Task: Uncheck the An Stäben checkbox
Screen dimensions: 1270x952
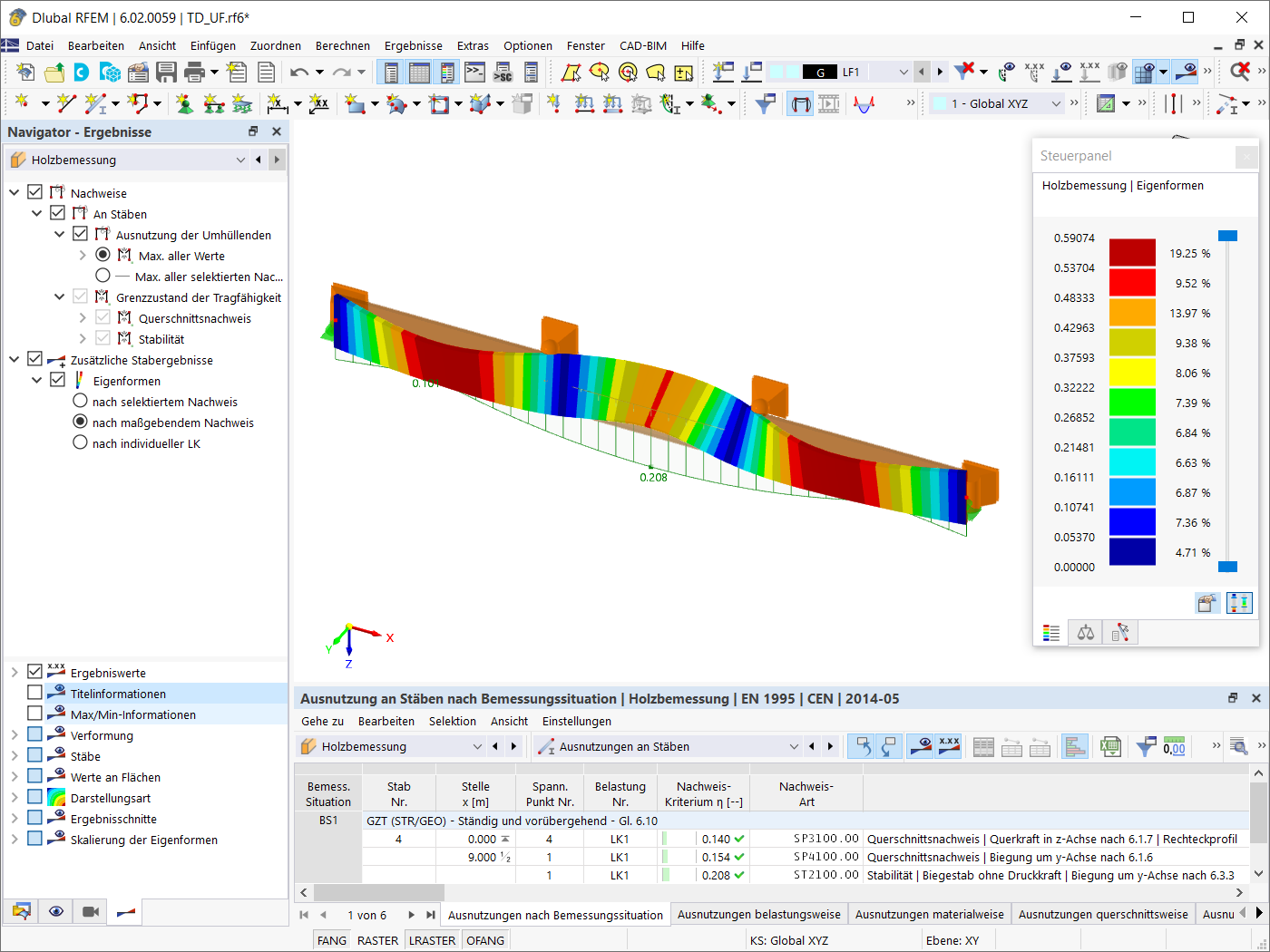Action: (x=58, y=213)
